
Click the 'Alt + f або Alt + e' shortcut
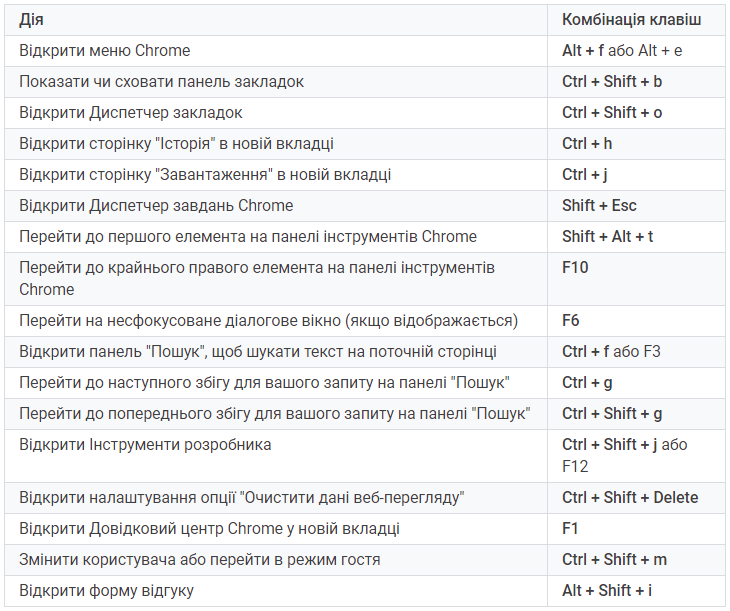point(622,51)
